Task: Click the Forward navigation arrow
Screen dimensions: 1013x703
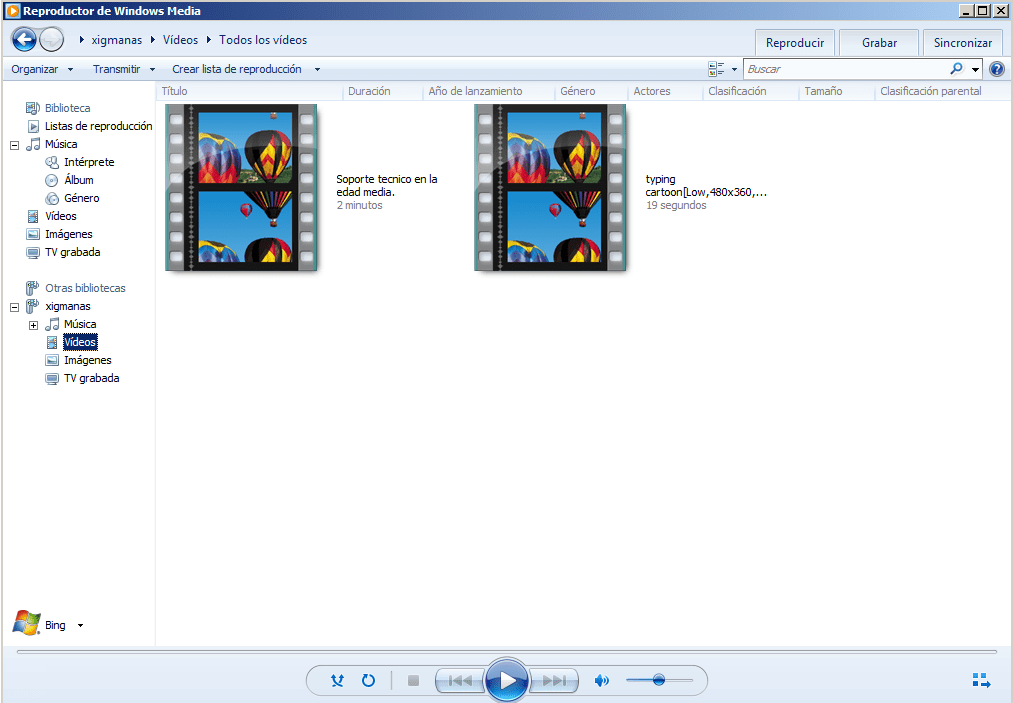Action: 52,39
